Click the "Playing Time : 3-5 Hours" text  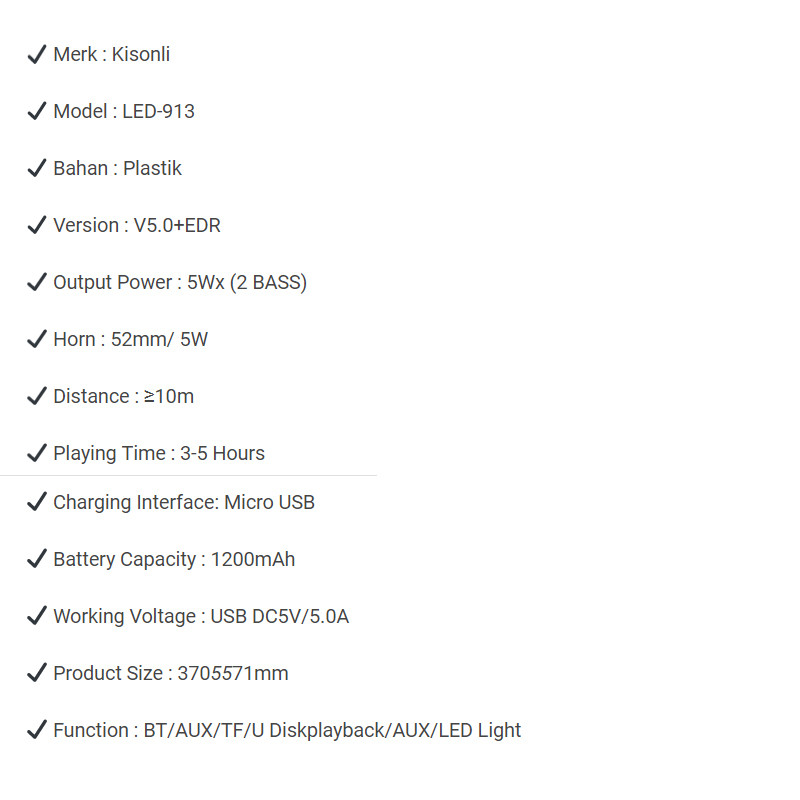coord(159,453)
